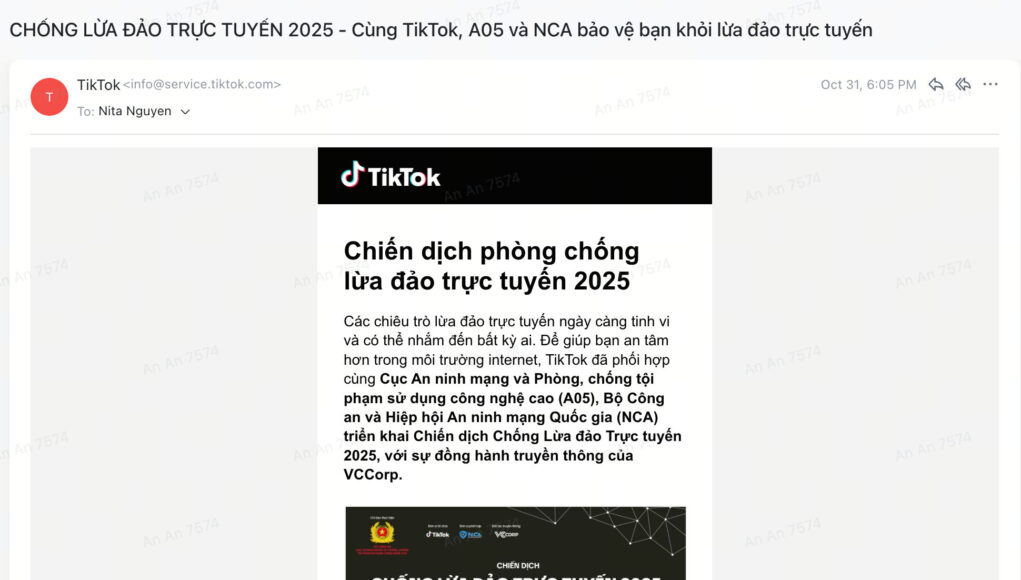Open the three-dot more actions menu

click(x=990, y=84)
